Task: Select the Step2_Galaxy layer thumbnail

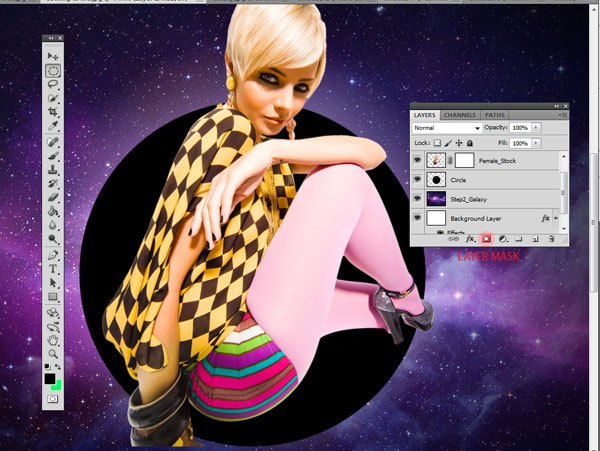Action: (436, 199)
